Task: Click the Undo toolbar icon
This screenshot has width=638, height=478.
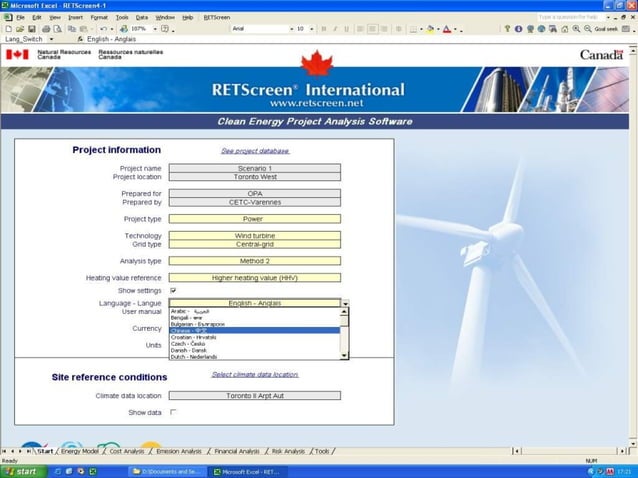Action: (x=103, y=29)
